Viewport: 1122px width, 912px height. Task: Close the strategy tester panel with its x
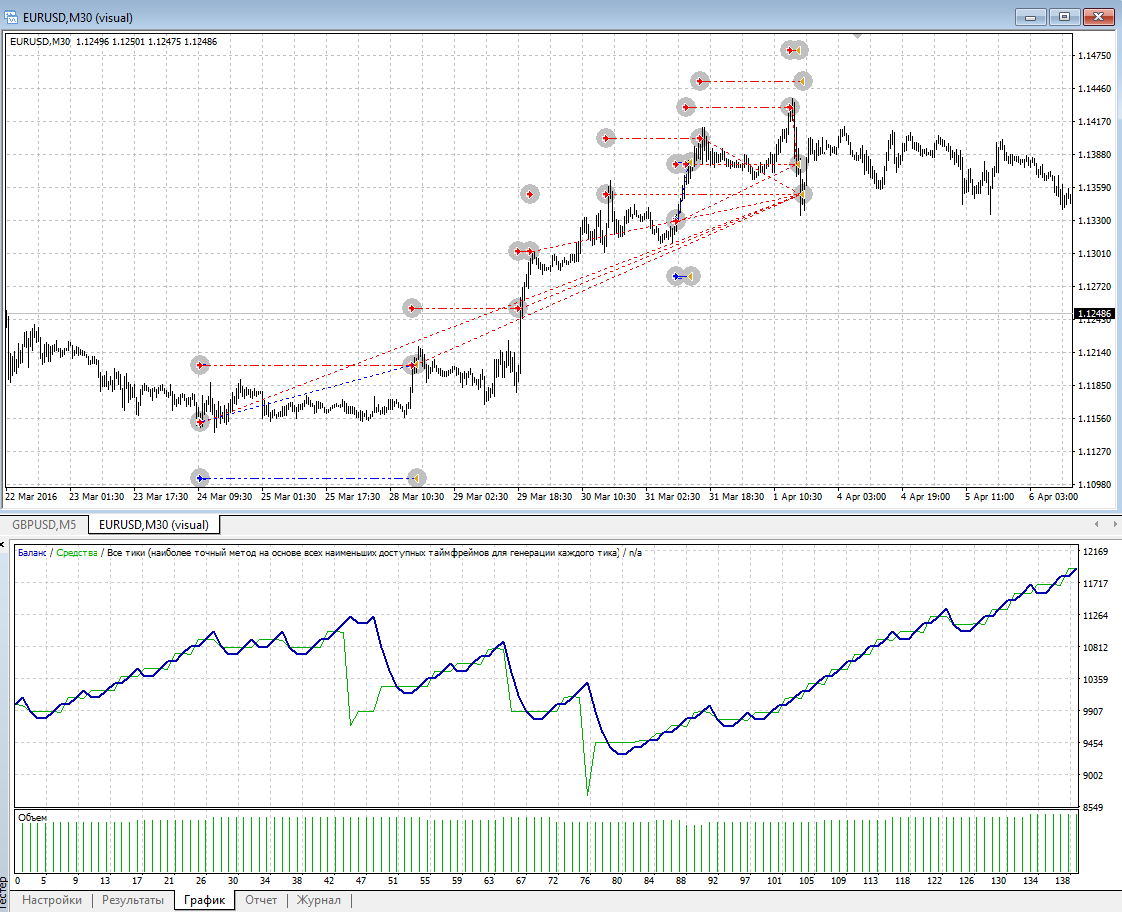click(2, 545)
